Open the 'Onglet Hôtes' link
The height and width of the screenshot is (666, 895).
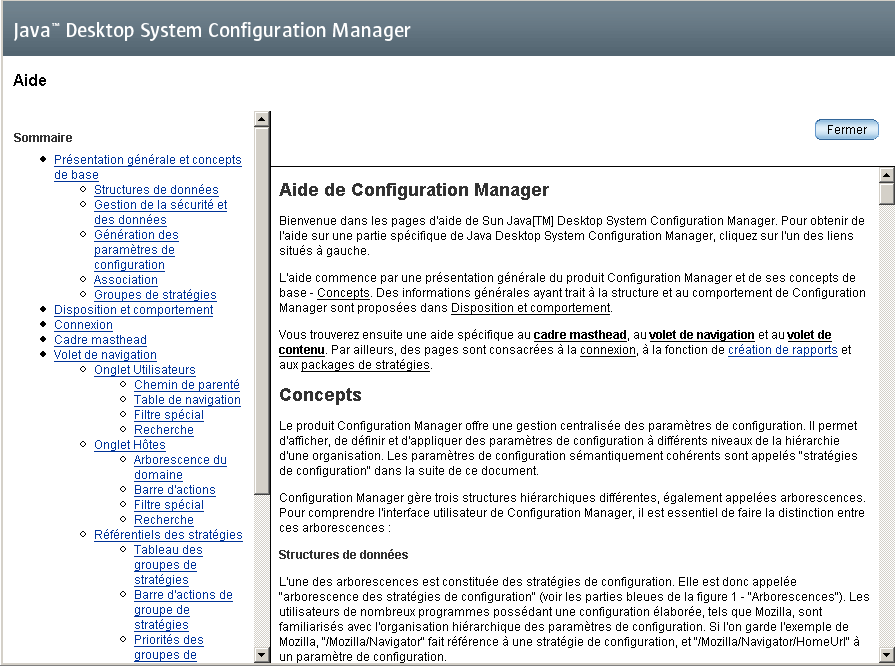[x=130, y=445]
